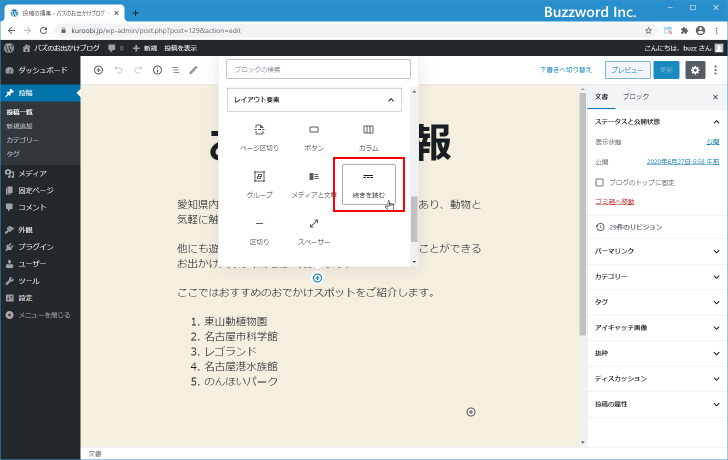The width and height of the screenshot is (728, 460).
Task: Click the add block circle below list
Action: click(x=471, y=412)
